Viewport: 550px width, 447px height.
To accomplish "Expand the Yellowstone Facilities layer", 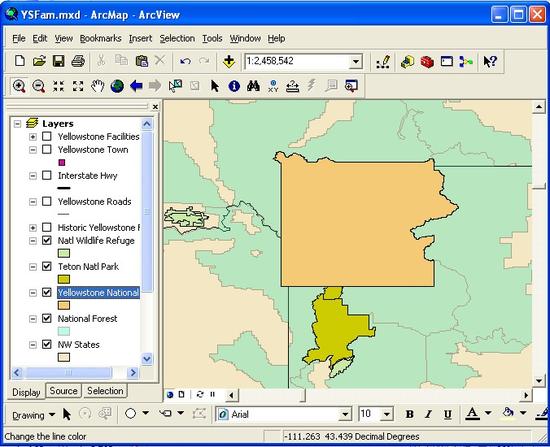I will (33, 137).
